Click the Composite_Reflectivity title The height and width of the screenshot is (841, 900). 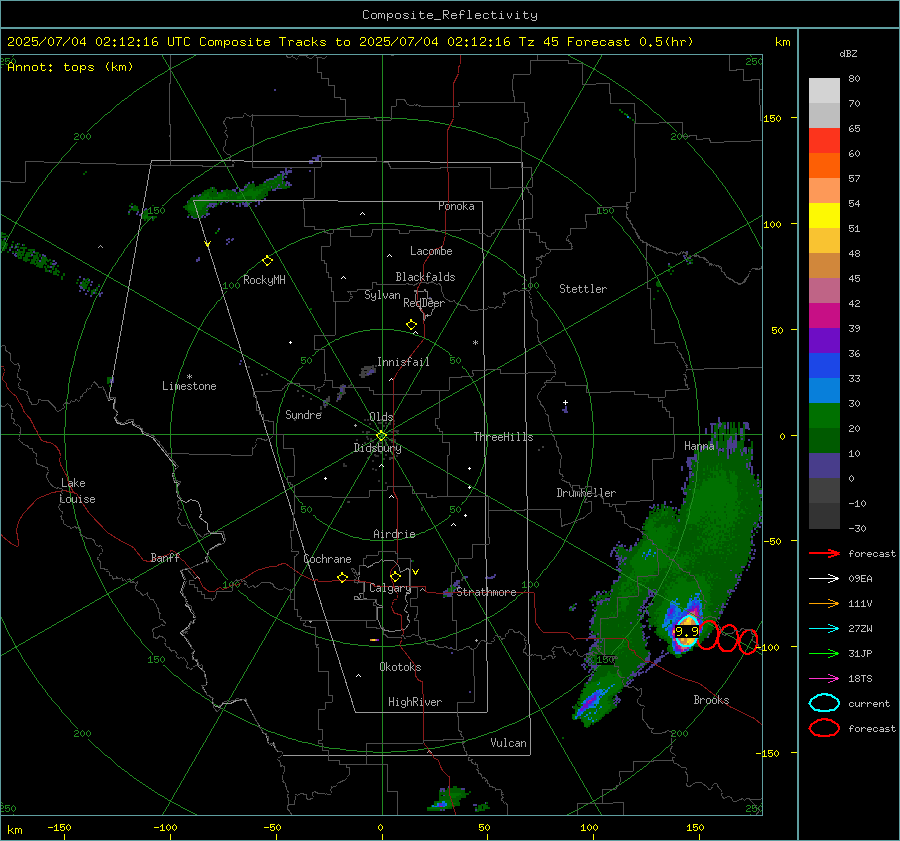coord(450,15)
